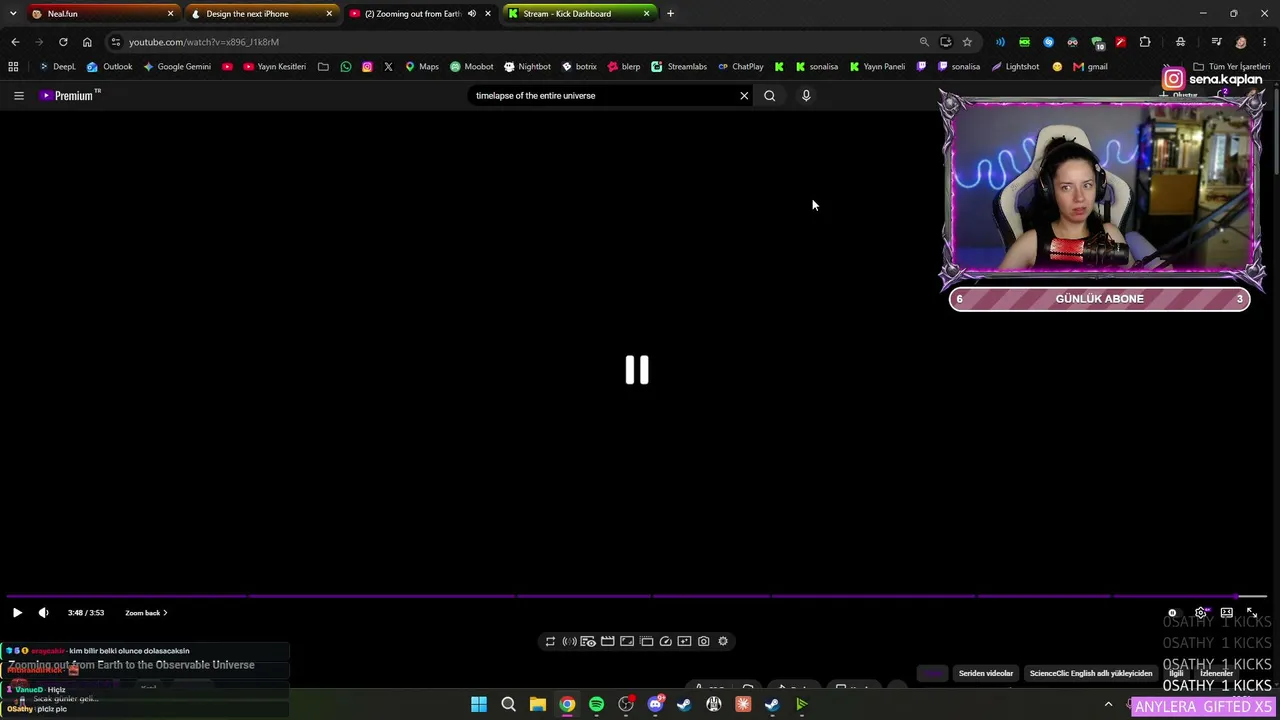Viewport: 1280px width, 720px height.
Task: Open the enhancer toolbar gear options
Action: coord(723,642)
